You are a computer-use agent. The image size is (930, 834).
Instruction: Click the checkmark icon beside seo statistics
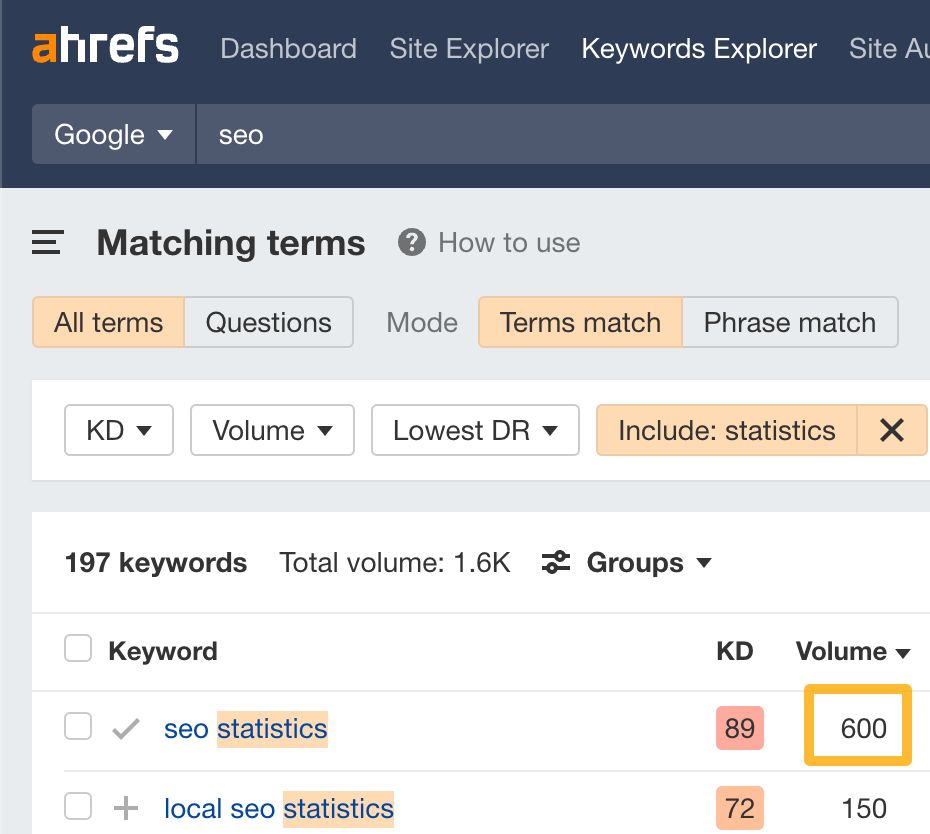tap(126, 728)
